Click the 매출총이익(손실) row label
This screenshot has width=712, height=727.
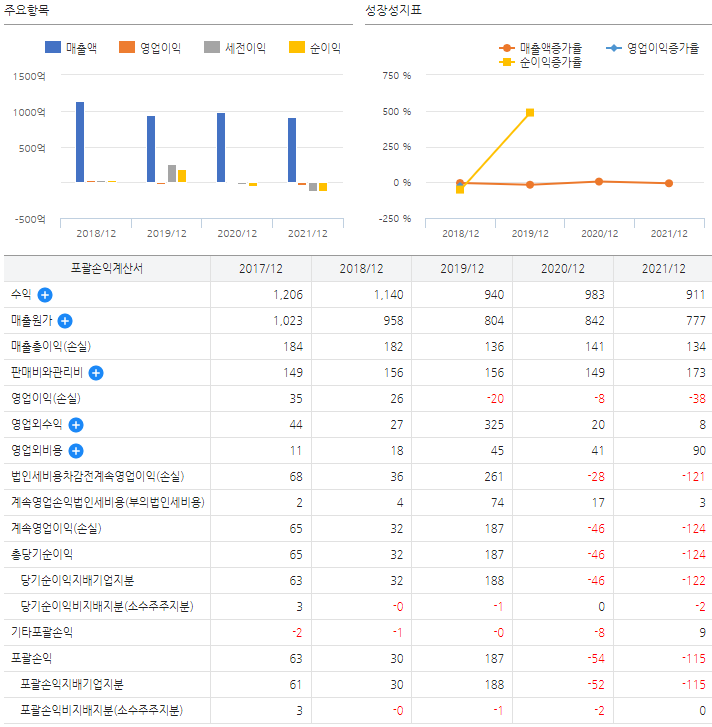(x=51, y=347)
